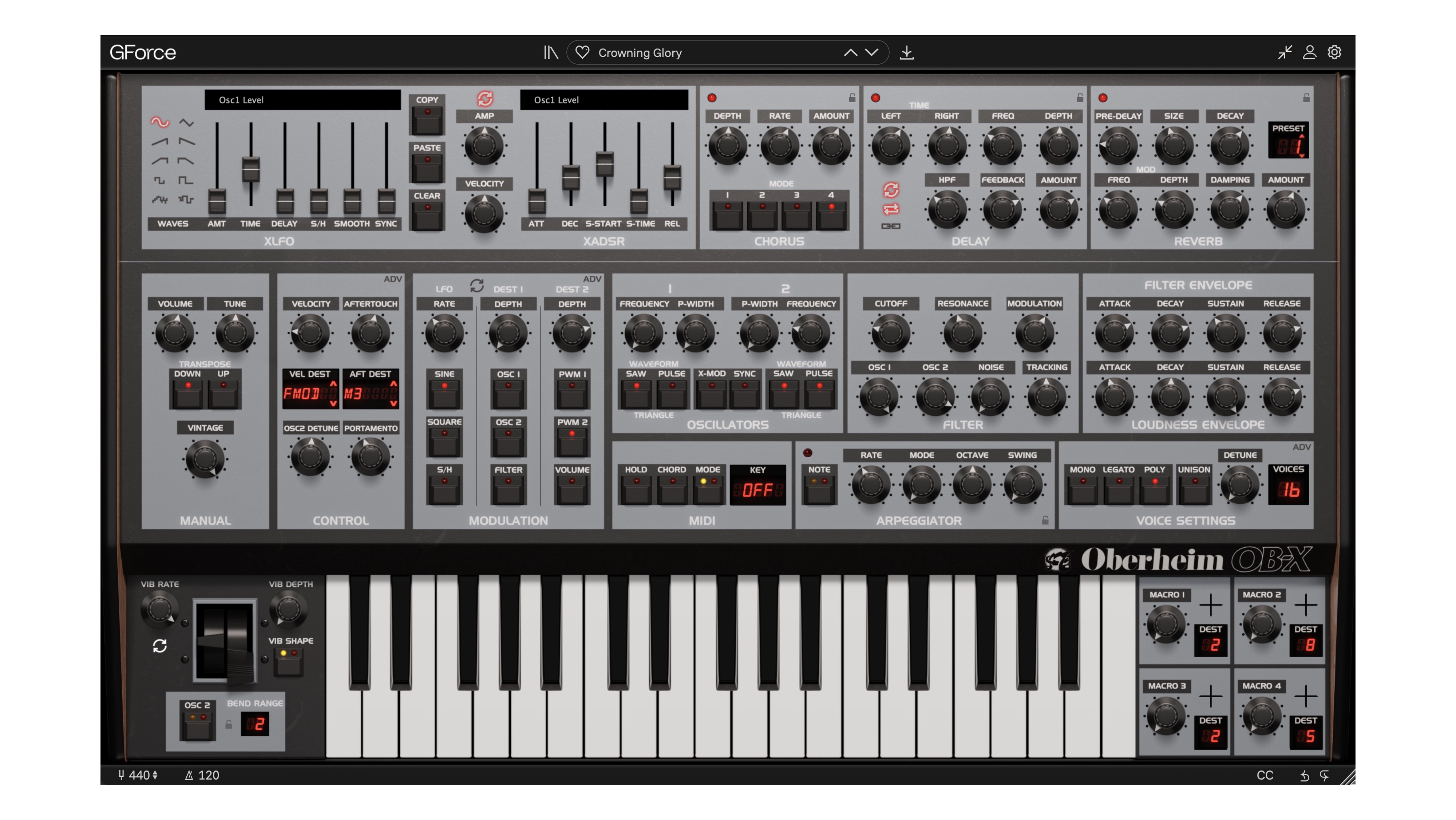Image resolution: width=1456 pixels, height=820 pixels.
Task: Enable the MIDI Hold switch
Action: [636, 490]
